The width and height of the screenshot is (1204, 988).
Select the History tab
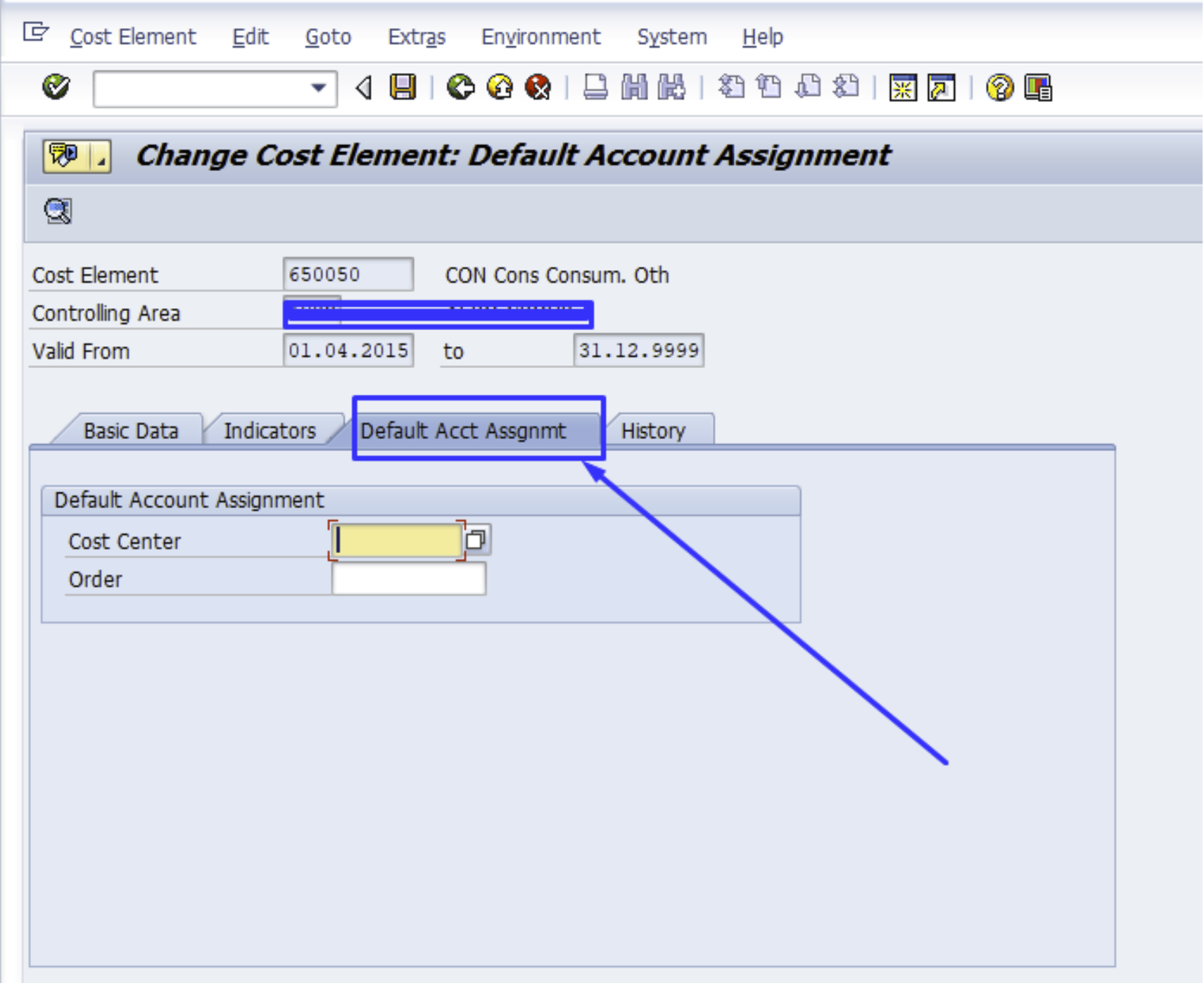[653, 431]
